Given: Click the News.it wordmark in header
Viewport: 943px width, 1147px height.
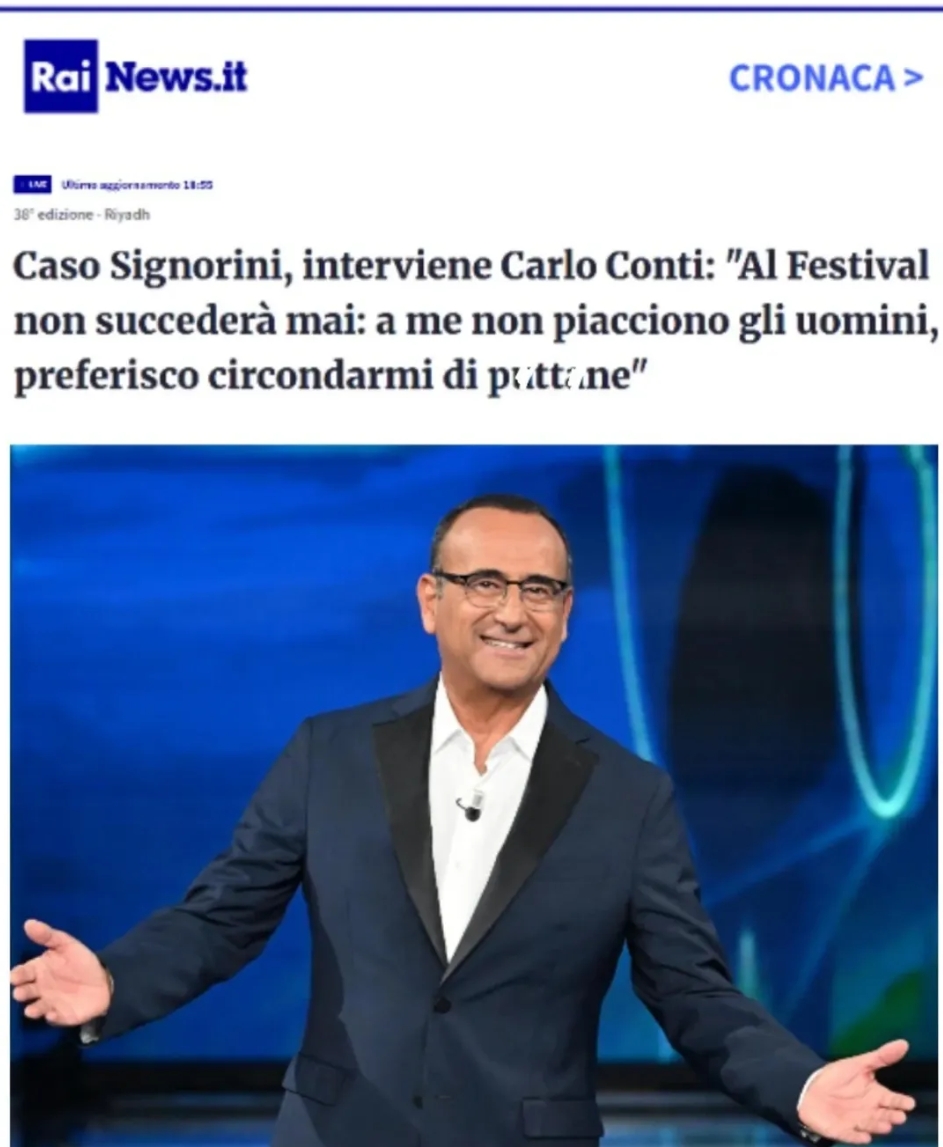Looking at the screenshot, I should (x=176, y=76).
